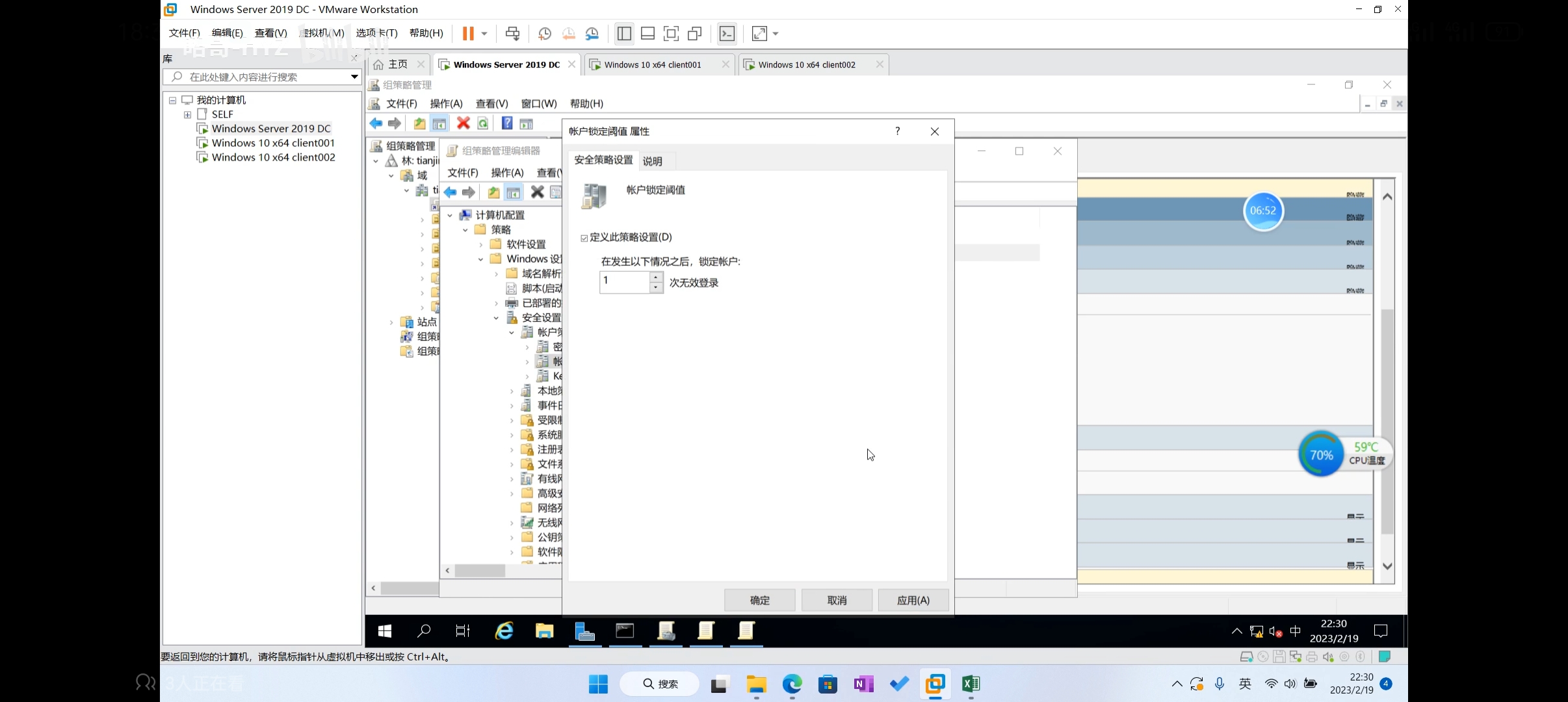
Task: Click the black X delete icon in the policy editor
Action: click(x=537, y=192)
